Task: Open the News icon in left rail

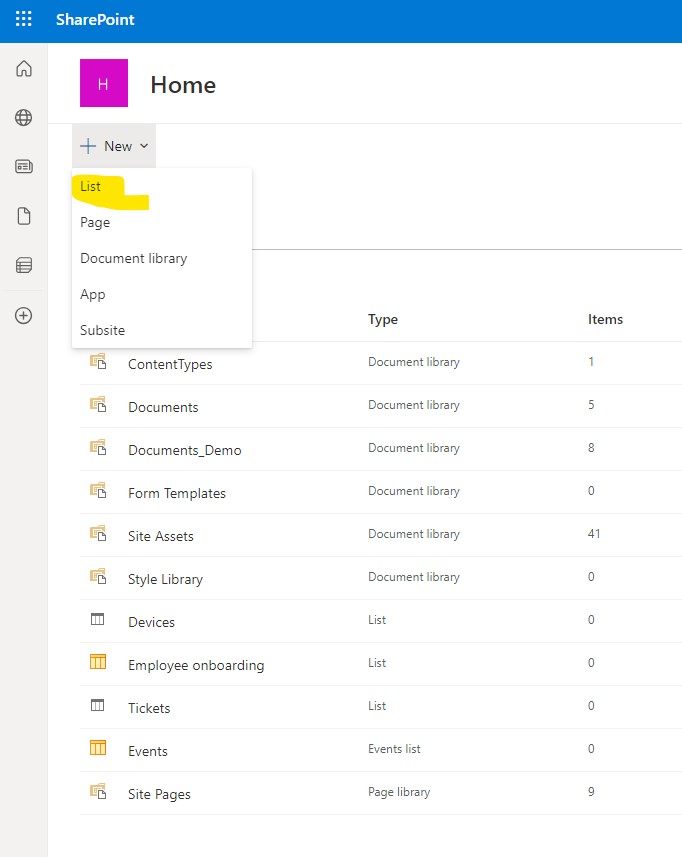Action: click(23, 167)
